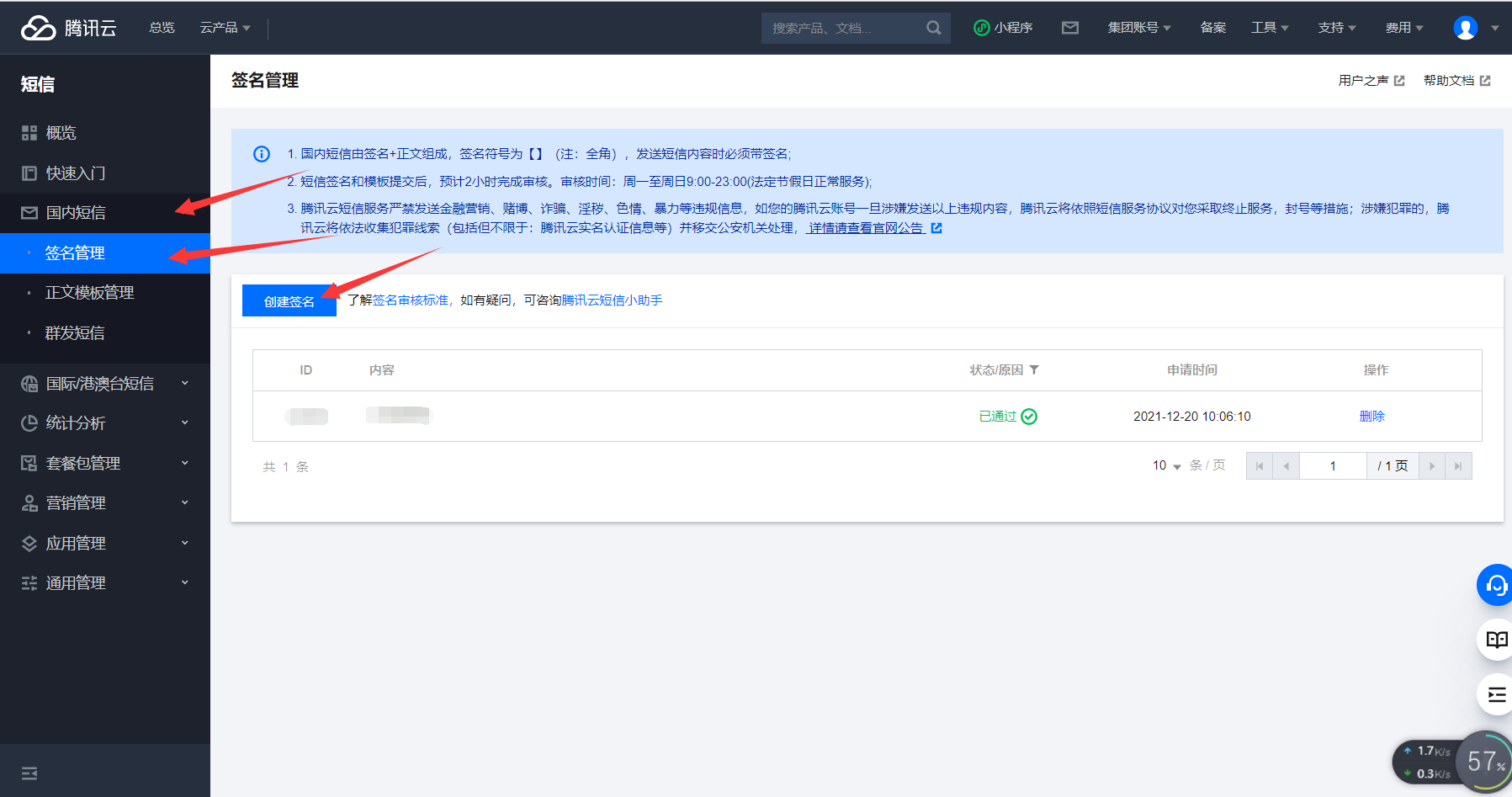The height and width of the screenshot is (797, 1512).
Task: Open the per-page count dropdown showing 10
Action: [1165, 465]
